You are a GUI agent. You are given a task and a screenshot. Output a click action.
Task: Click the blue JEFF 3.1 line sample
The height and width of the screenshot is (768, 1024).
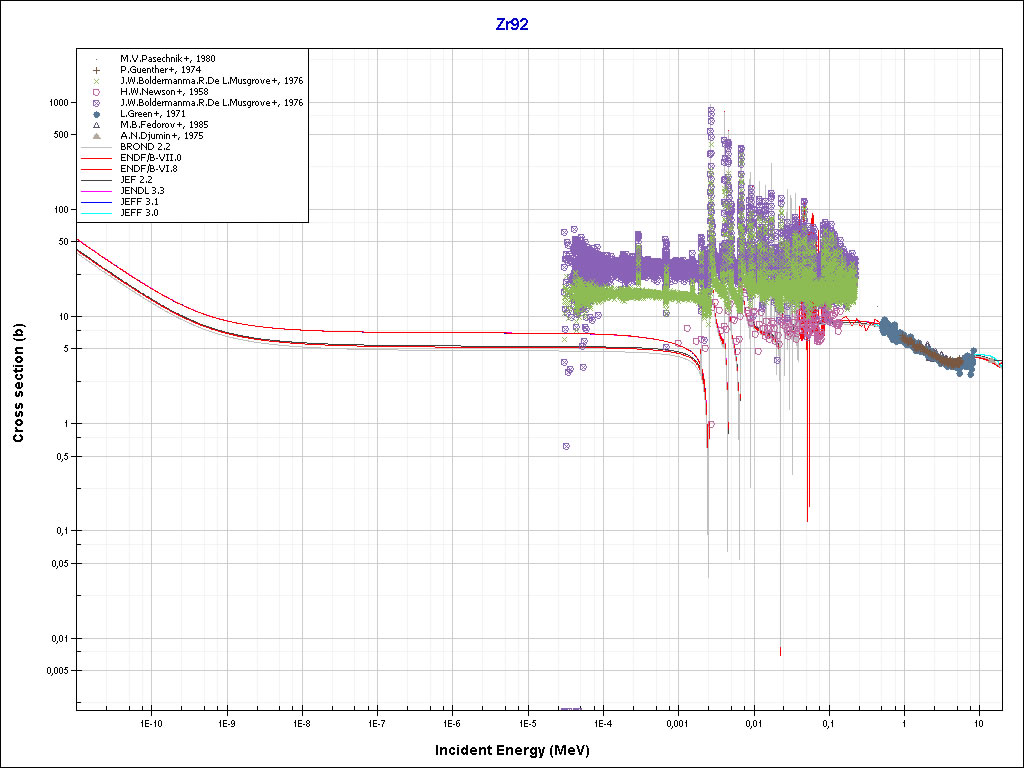[x=97, y=202]
